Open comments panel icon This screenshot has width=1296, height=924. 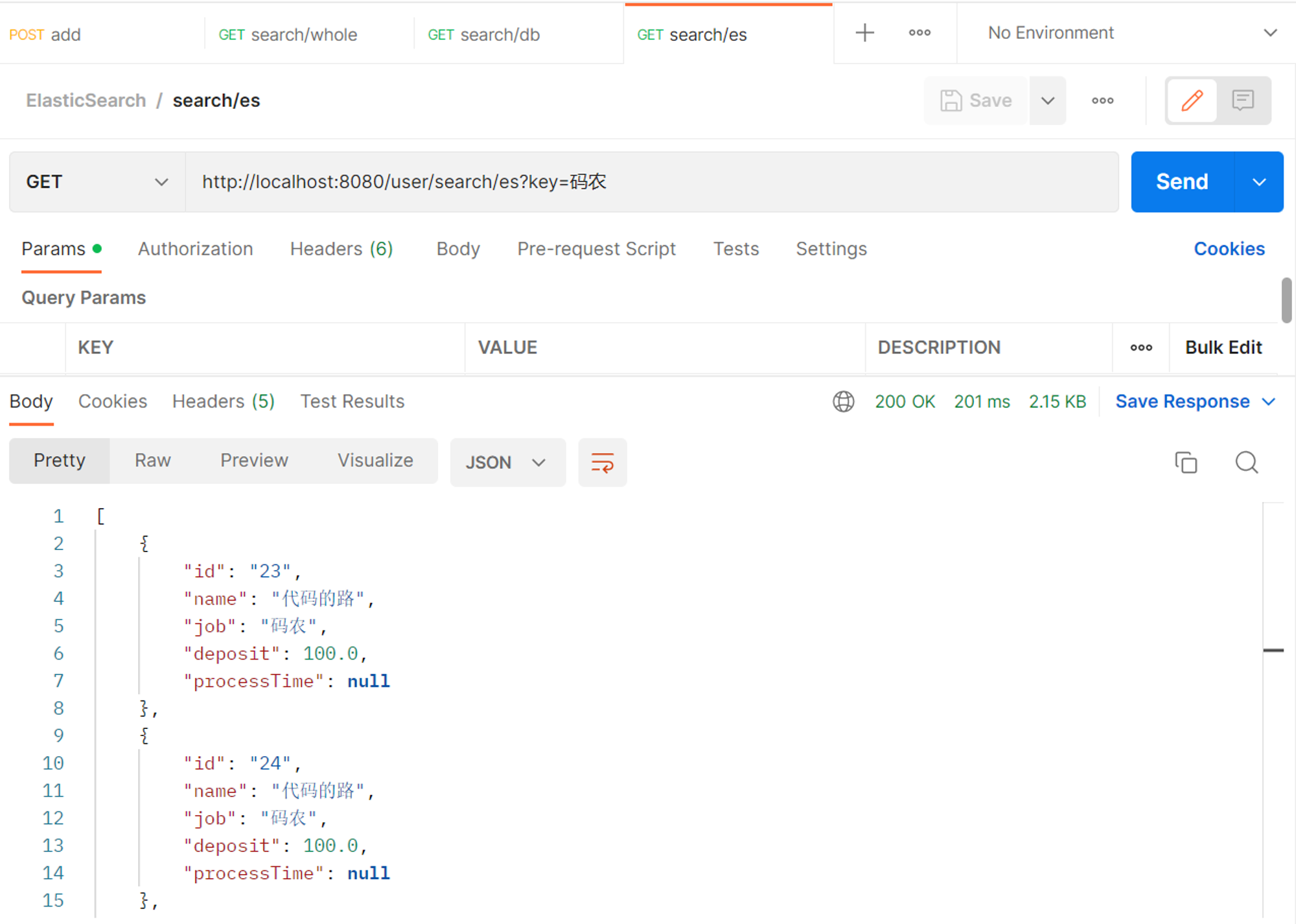[1243, 100]
